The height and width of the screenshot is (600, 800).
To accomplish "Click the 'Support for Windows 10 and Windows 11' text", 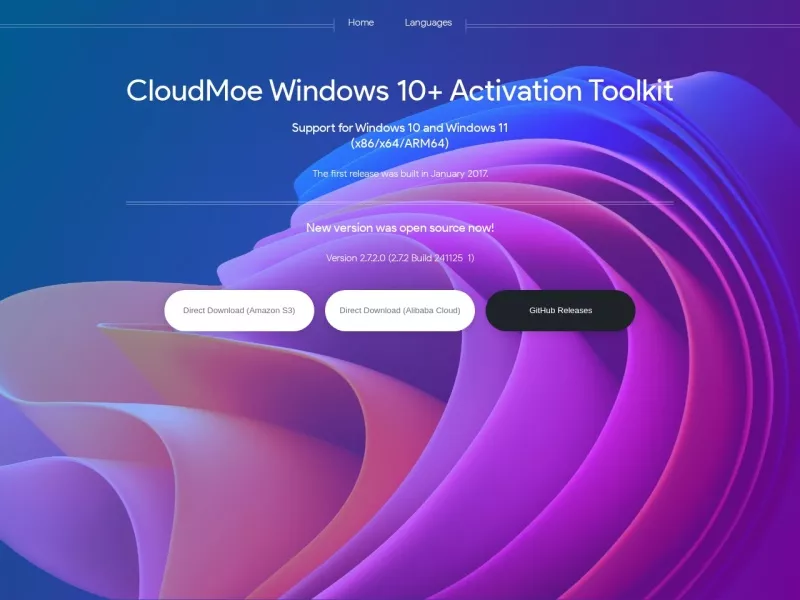I will [x=400, y=128].
